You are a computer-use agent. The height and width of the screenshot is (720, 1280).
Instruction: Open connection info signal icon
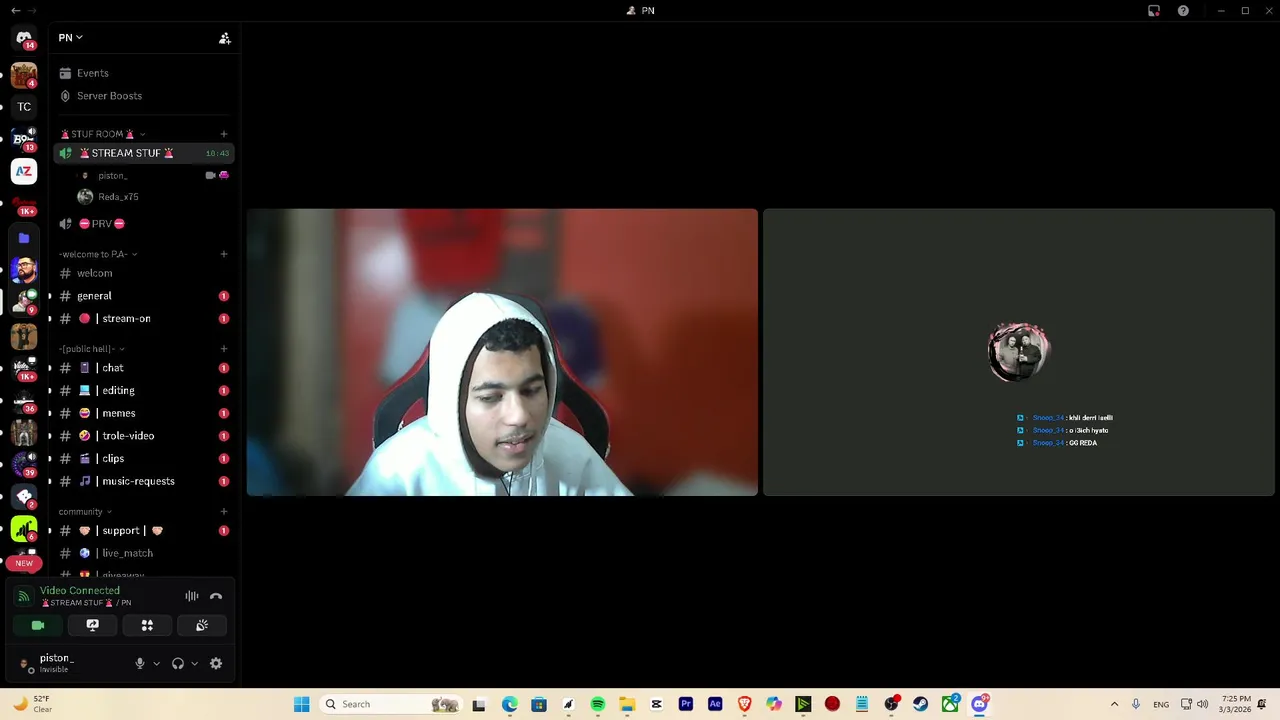[24, 596]
